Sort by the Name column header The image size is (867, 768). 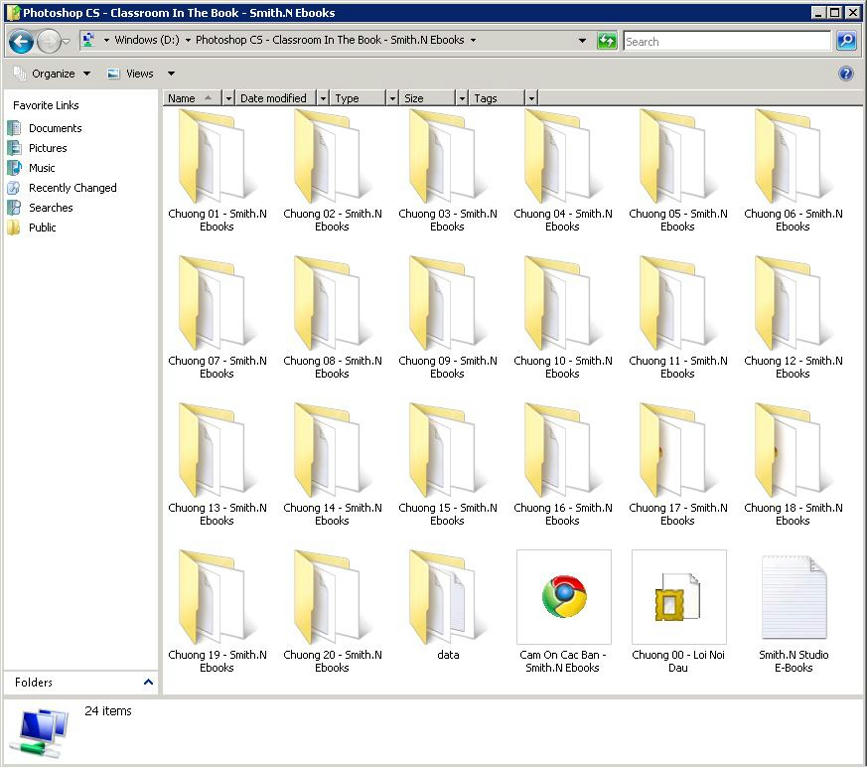192,98
